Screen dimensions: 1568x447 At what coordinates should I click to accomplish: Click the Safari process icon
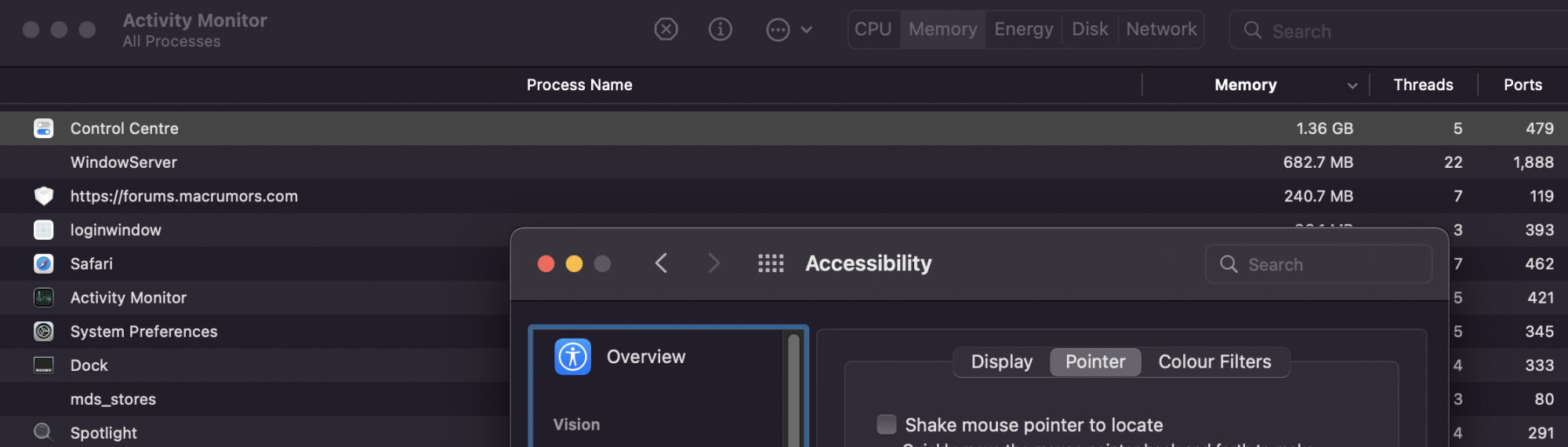[44, 263]
